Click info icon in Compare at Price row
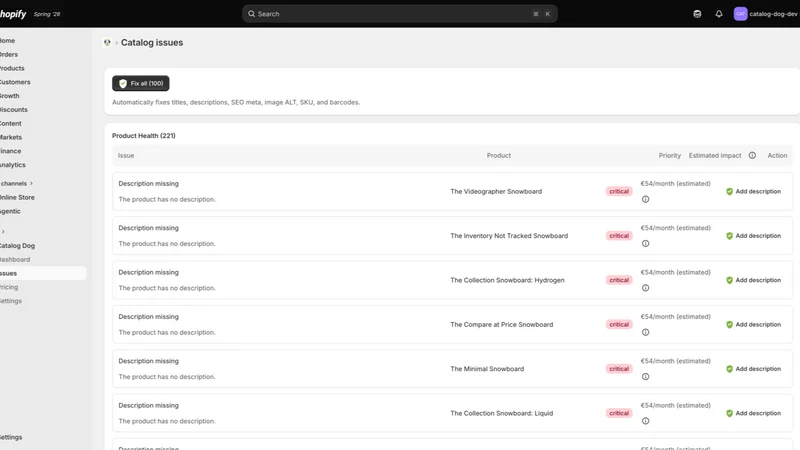 (645, 333)
